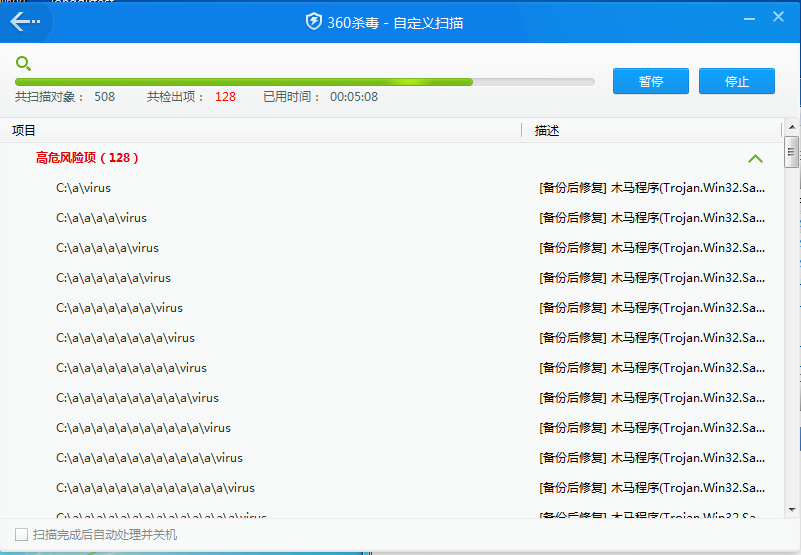Select row C:\a\a\a\a\a\a\a\a\virus
The image size is (801, 555).
coord(391,338)
